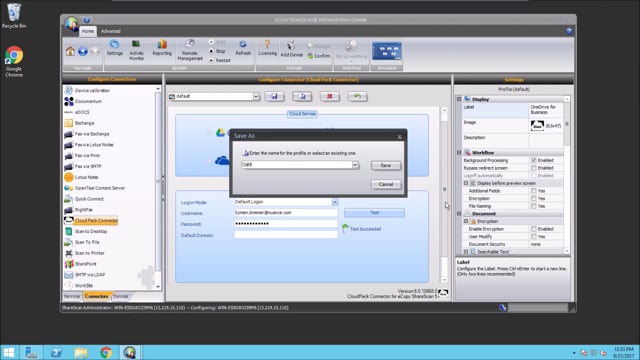Click the red delete profile button
Viewport: 640px width, 360px height.
click(330, 96)
